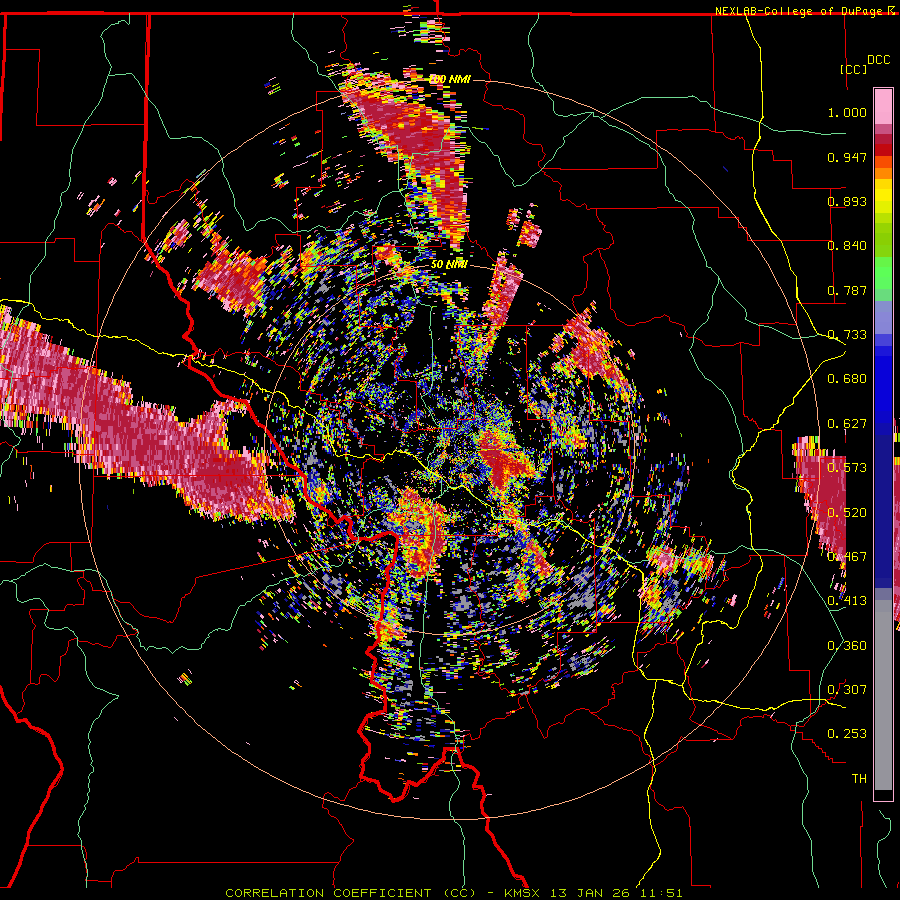Viewport: 900px width, 900px height.
Task: Select the 0.947 scale value
Action: tap(847, 157)
